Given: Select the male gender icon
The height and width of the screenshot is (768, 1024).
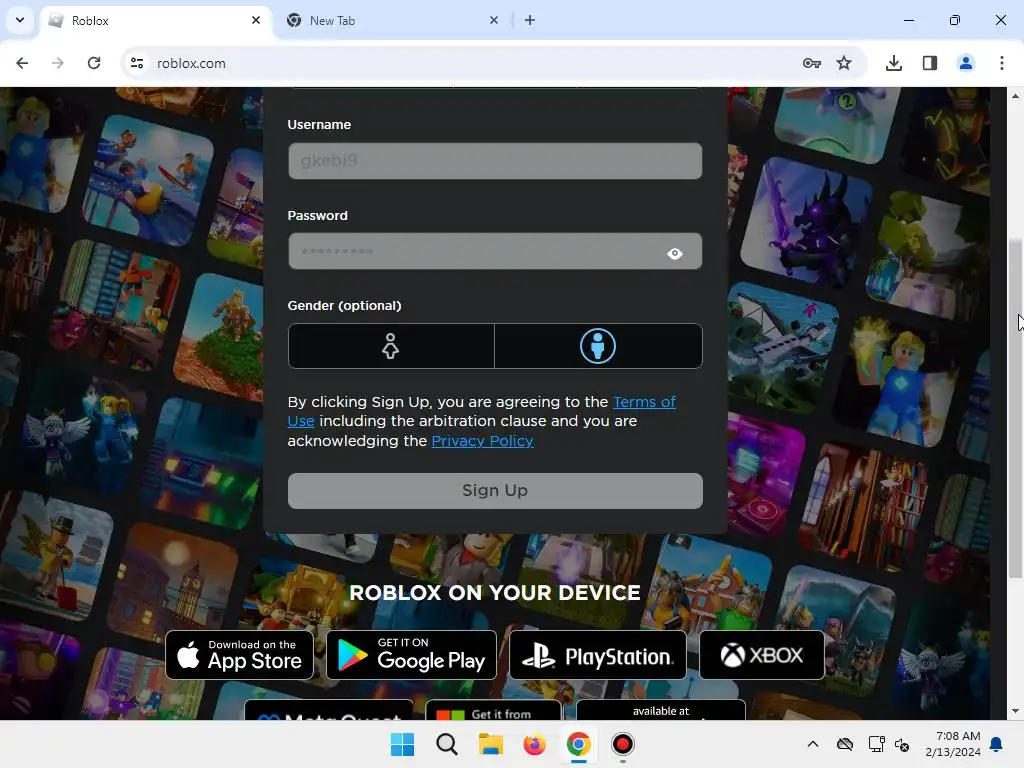Looking at the screenshot, I should (x=598, y=346).
